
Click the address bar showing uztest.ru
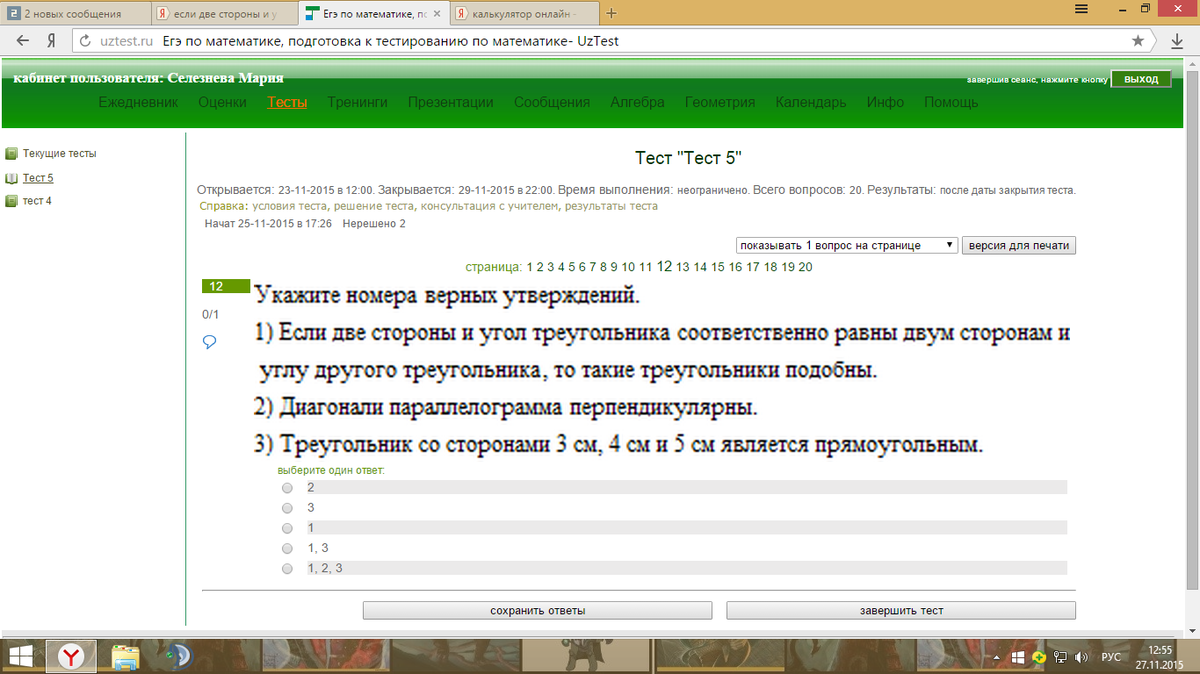(600, 42)
